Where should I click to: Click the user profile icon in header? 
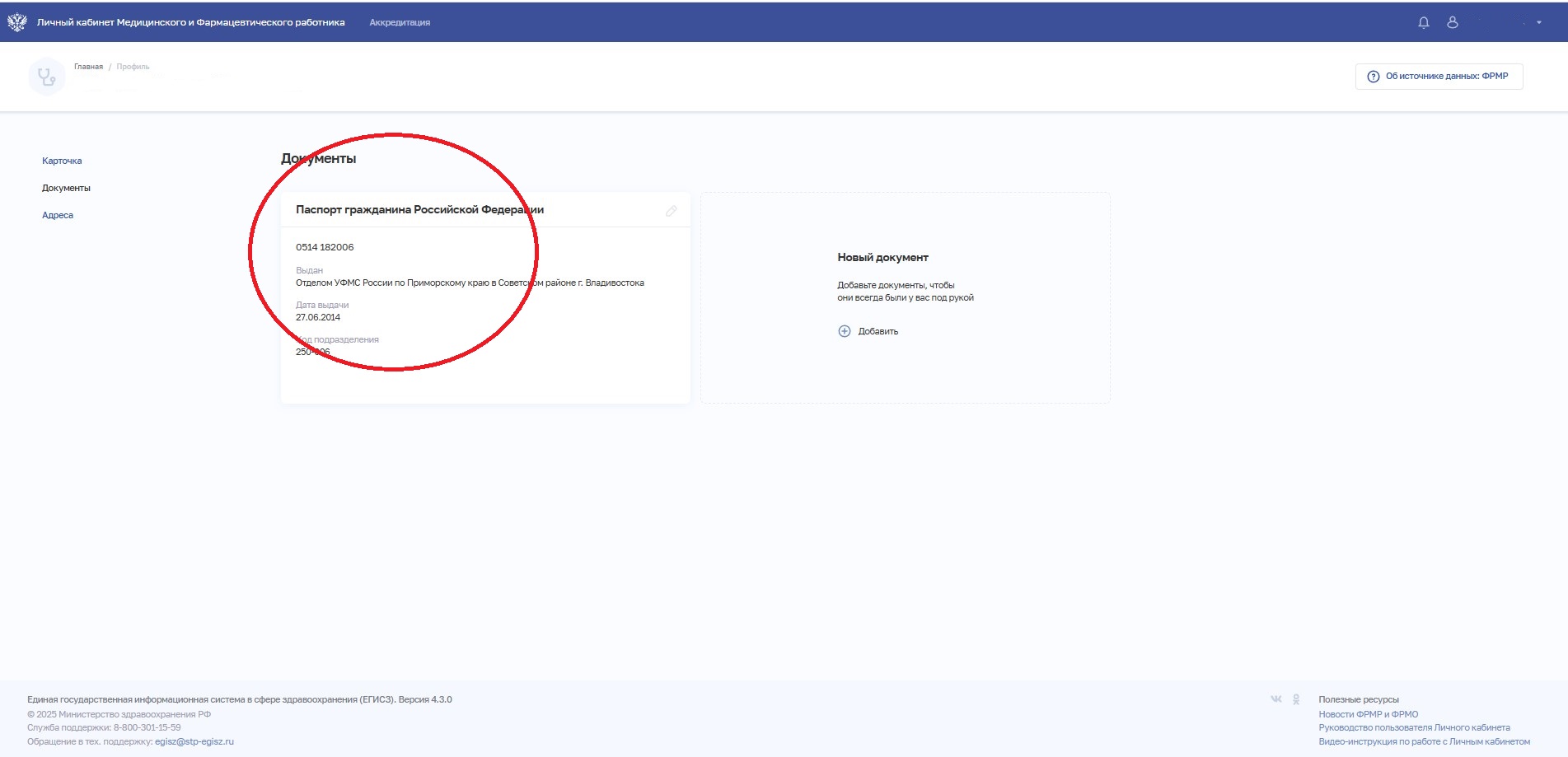1452,22
